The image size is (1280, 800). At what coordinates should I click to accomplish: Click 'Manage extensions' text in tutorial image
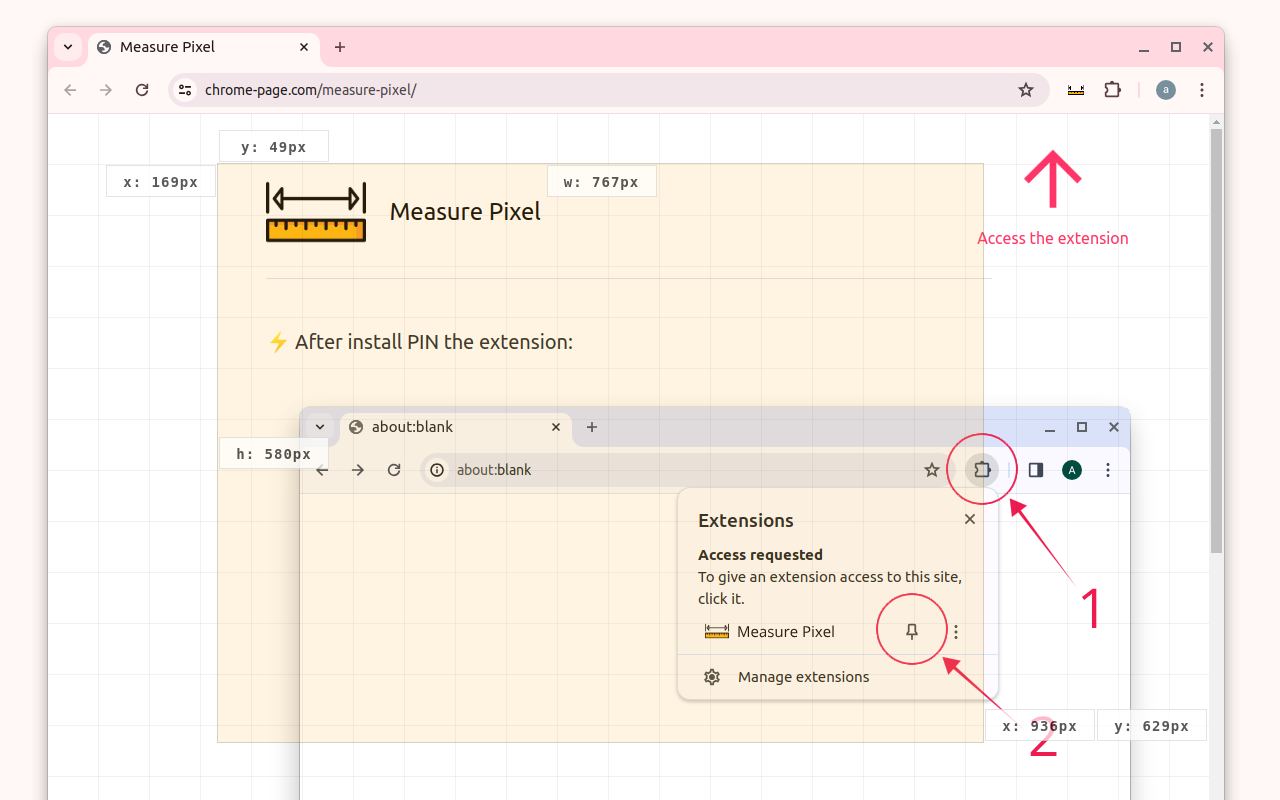(x=804, y=677)
